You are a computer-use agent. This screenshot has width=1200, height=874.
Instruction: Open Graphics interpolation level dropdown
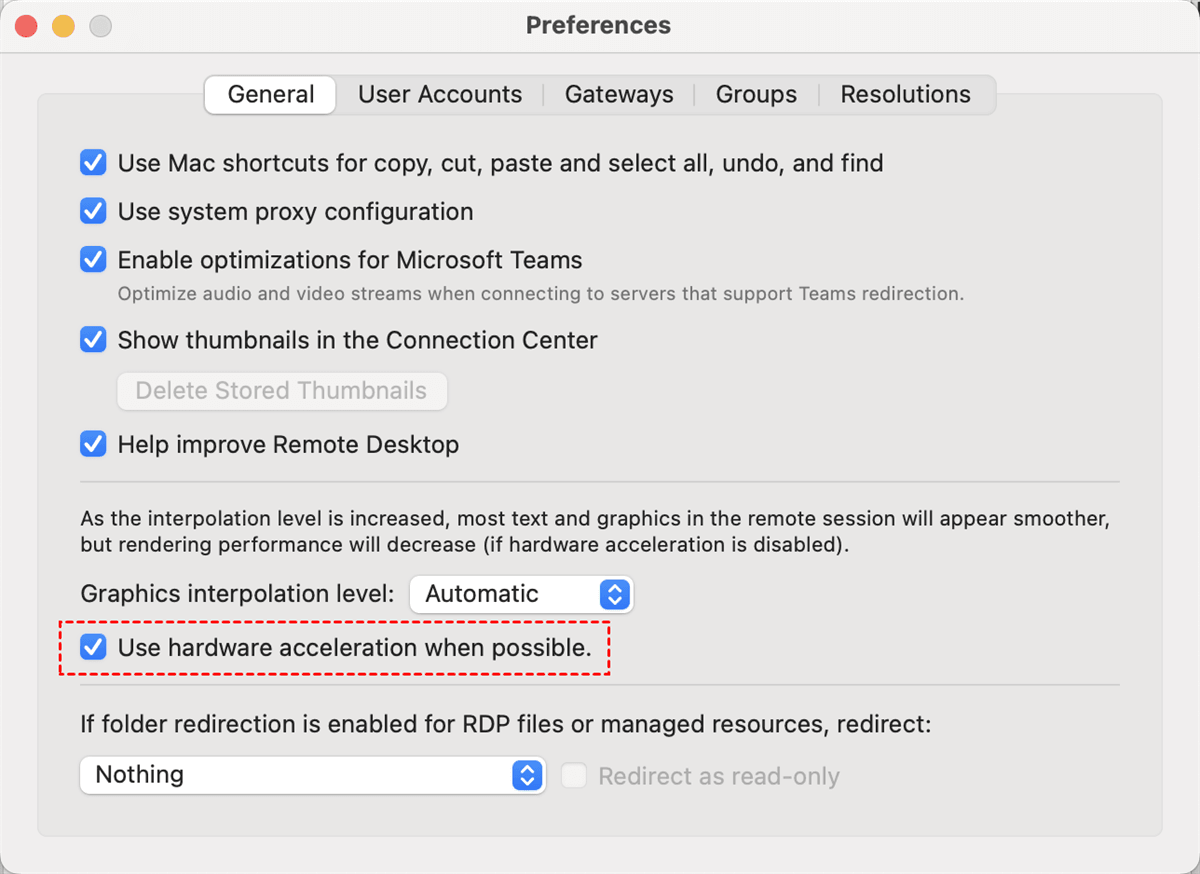pyautogui.click(x=520, y=594)
